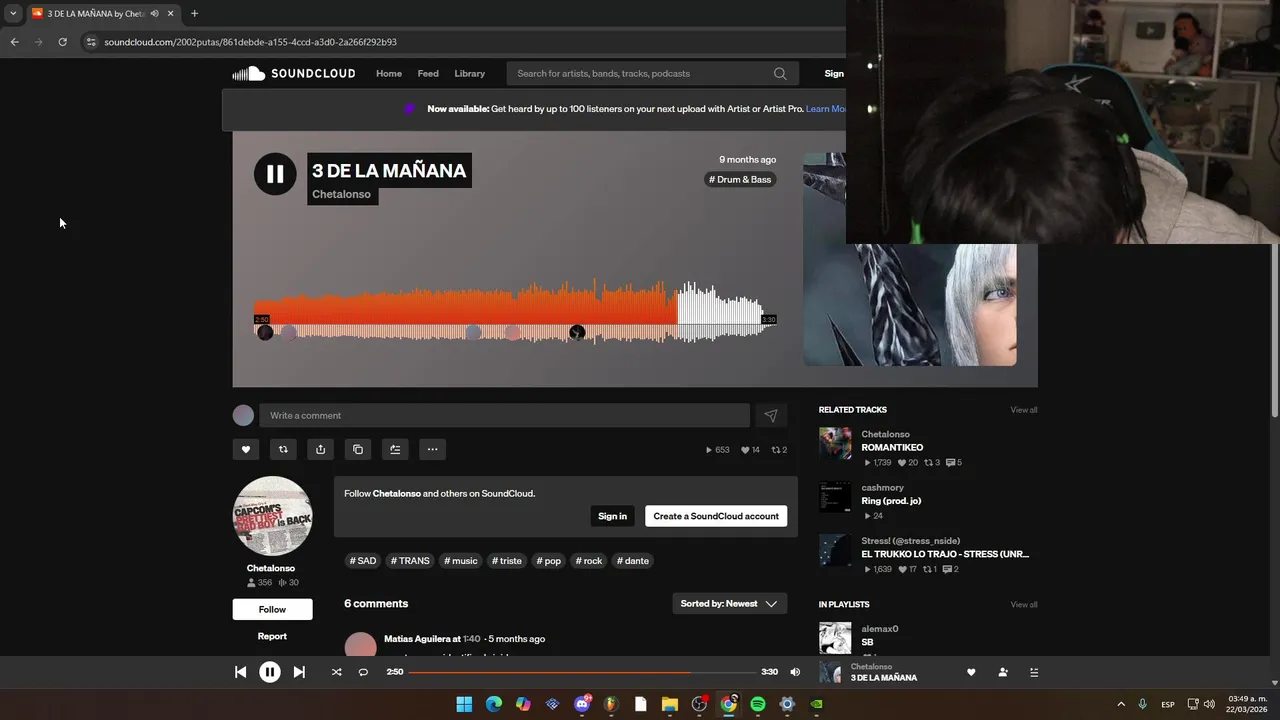Viewport: 1280px width, 720px height.
Task: Open Chetalonso artist link under the track title
Action: pyautogui.click(x=341, y=194)
